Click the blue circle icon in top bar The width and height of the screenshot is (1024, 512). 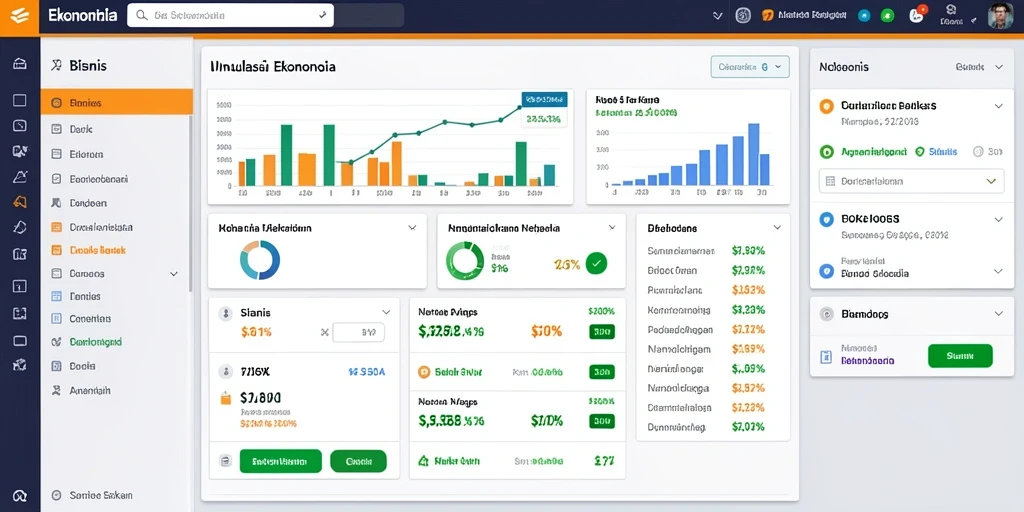point(864,16)
